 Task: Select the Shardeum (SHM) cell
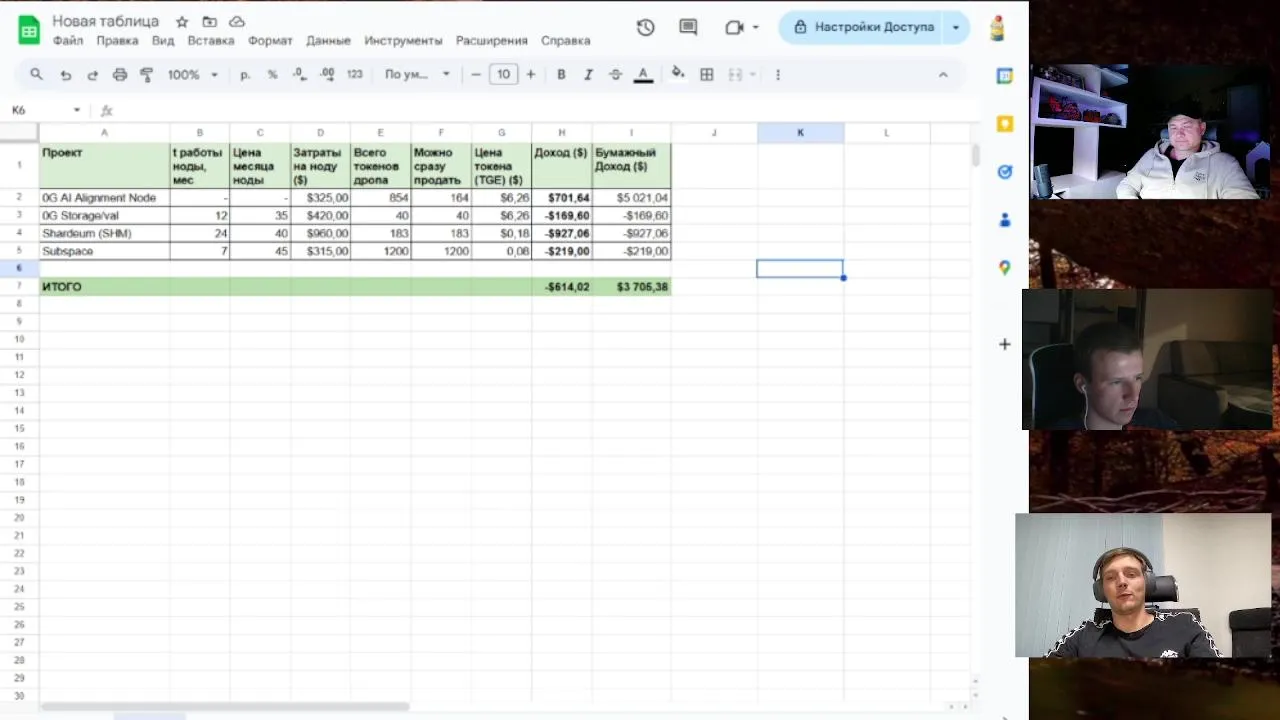104,233
